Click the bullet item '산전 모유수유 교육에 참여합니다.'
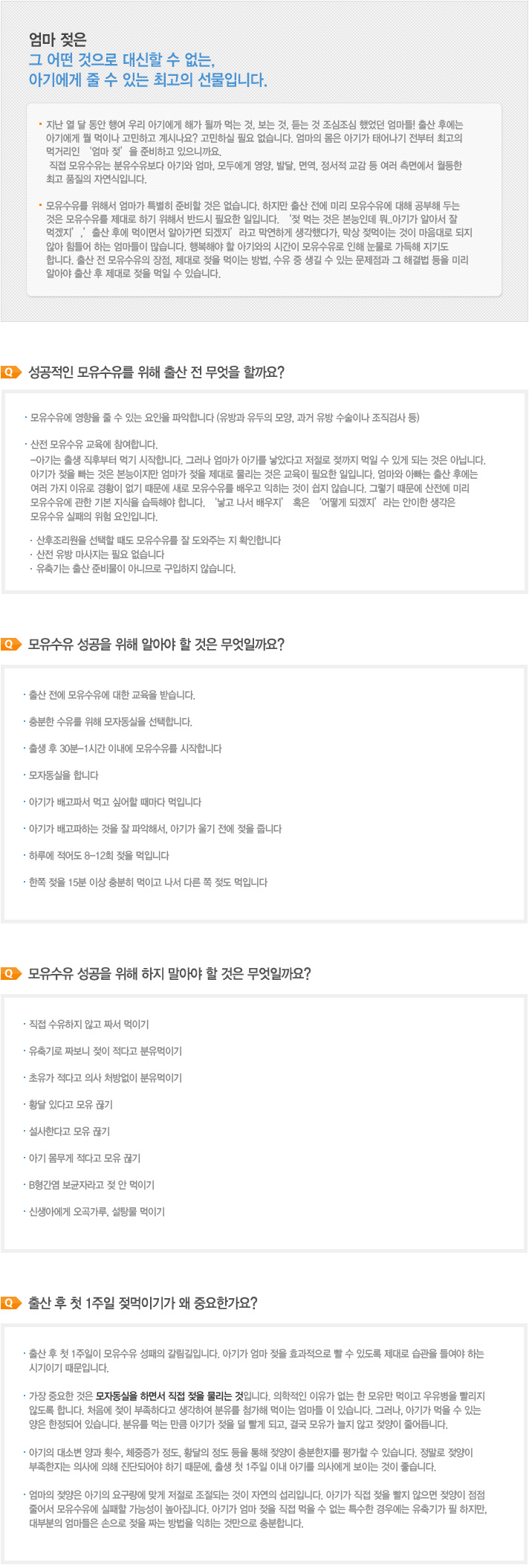Viewport: 529px width, 1568px height. coord(94,445)
